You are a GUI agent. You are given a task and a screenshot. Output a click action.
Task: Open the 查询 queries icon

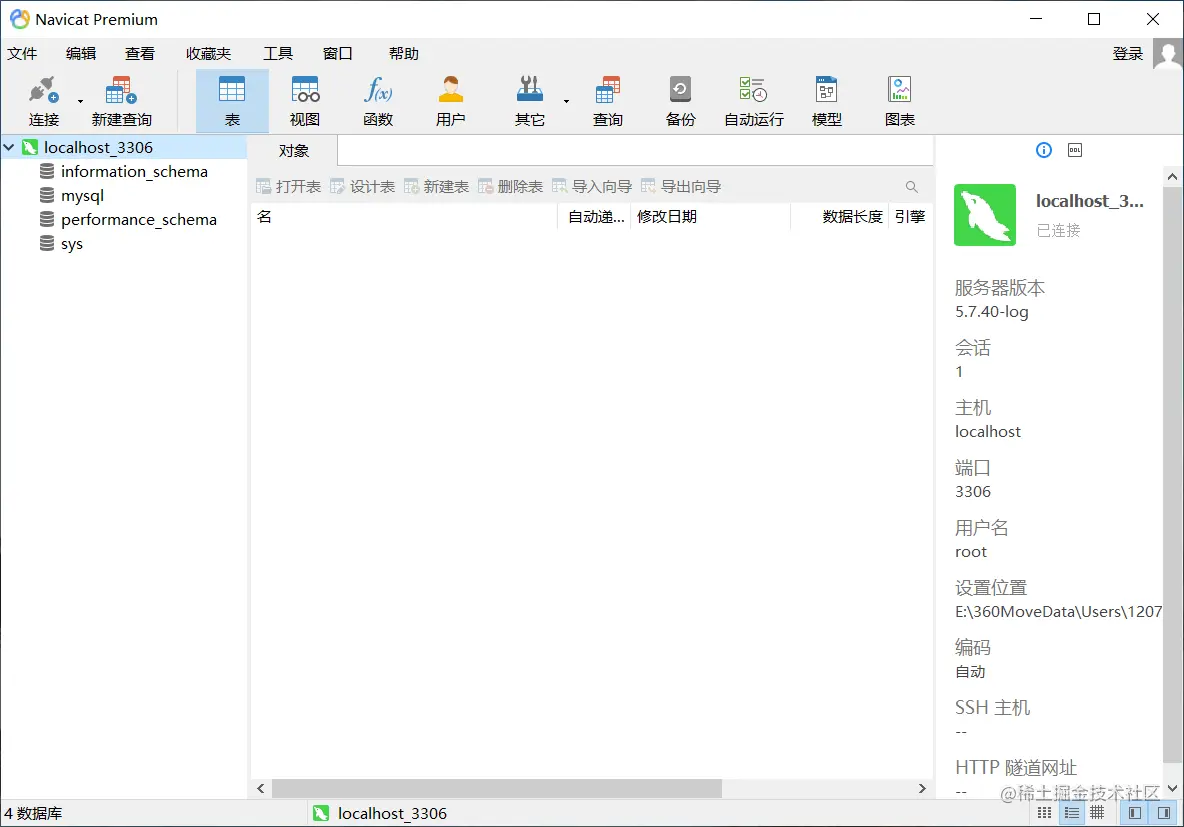click(607, 101)
